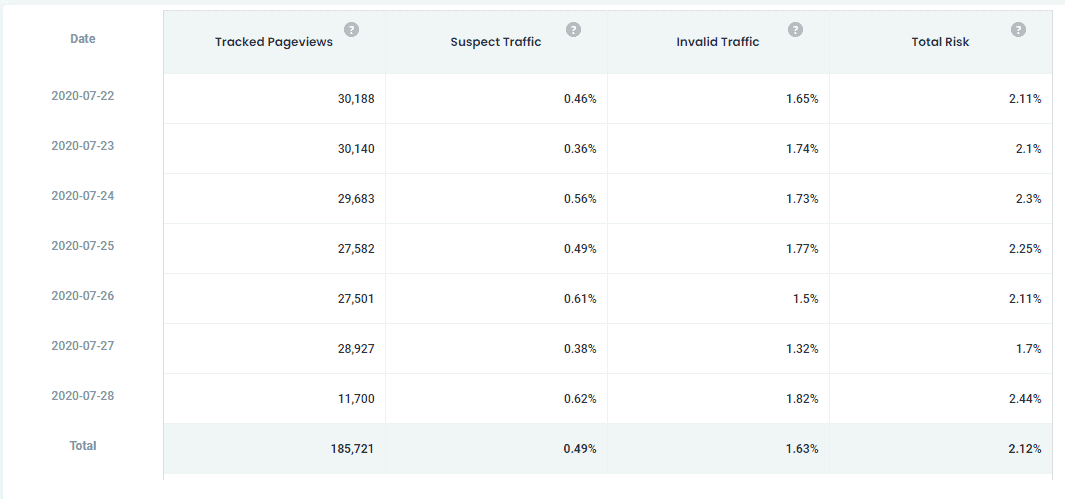Viewport: 1065px width, 499px height.
Task: Click the question mark next to Invalid Traffic
Action: [x=795, y=30]
